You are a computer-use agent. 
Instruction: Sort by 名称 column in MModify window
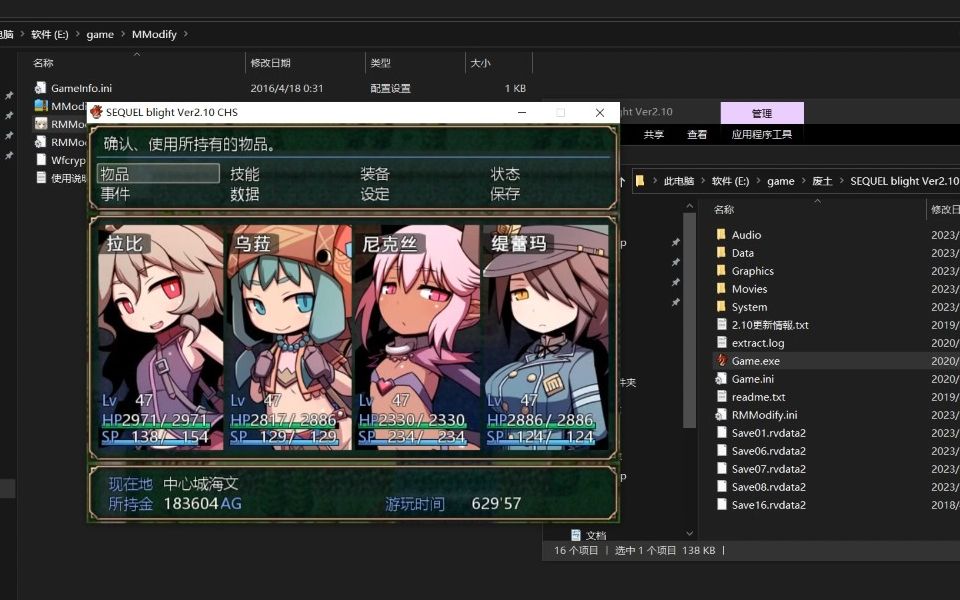coord(43,63)
